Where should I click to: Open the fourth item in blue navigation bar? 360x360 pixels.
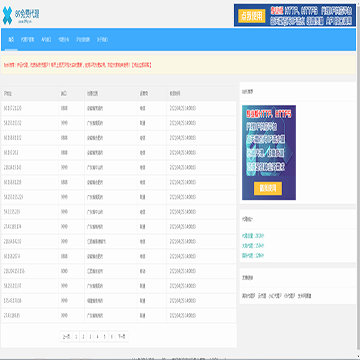[64, 40]
